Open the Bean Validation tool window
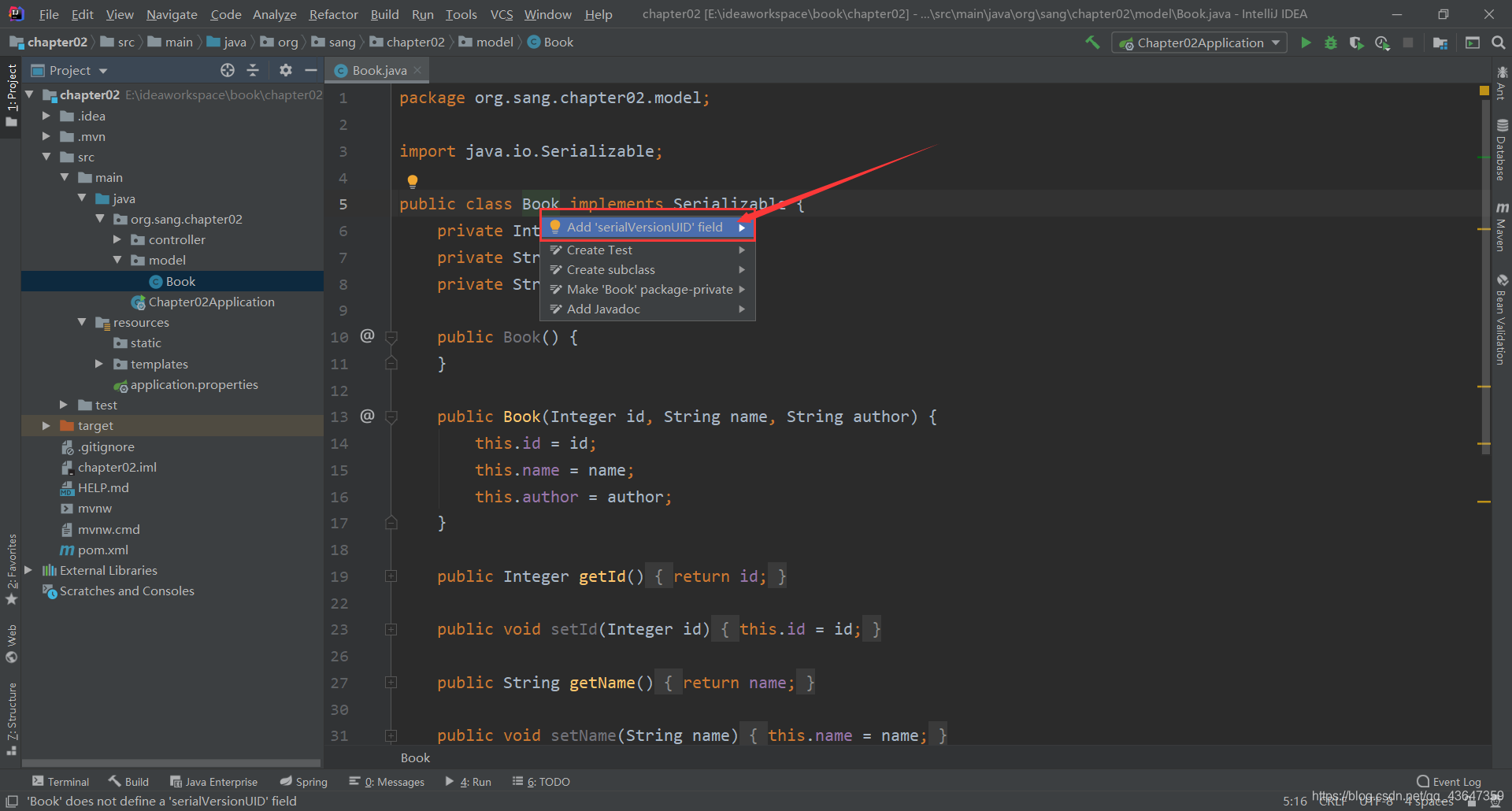This screenshot has width=1512, height=811. click(x=1502, y=320)
